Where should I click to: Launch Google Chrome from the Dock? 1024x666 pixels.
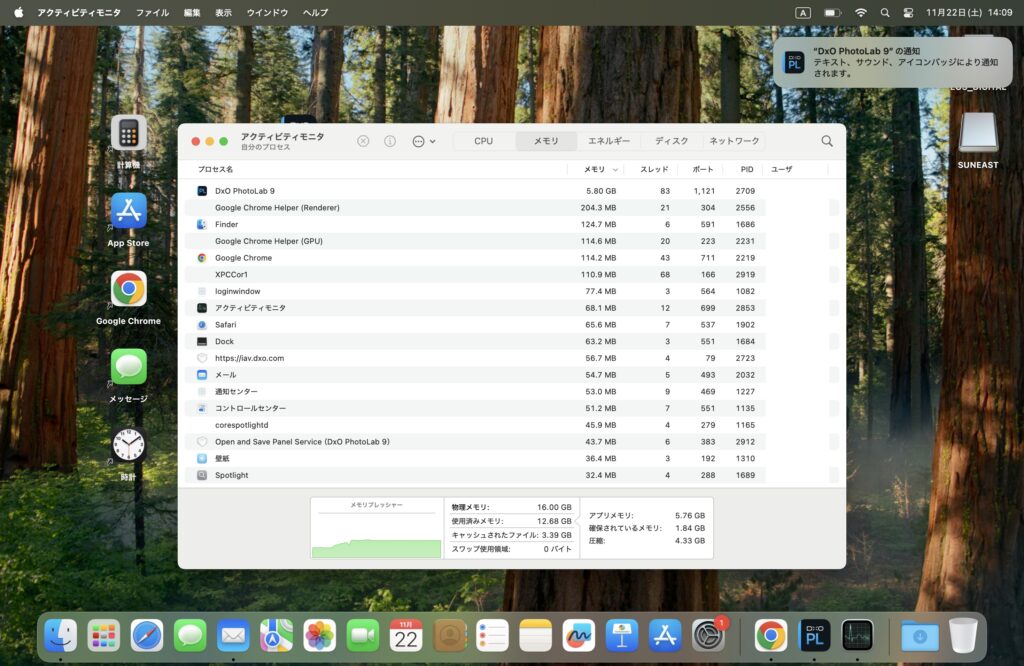(770, 635)
